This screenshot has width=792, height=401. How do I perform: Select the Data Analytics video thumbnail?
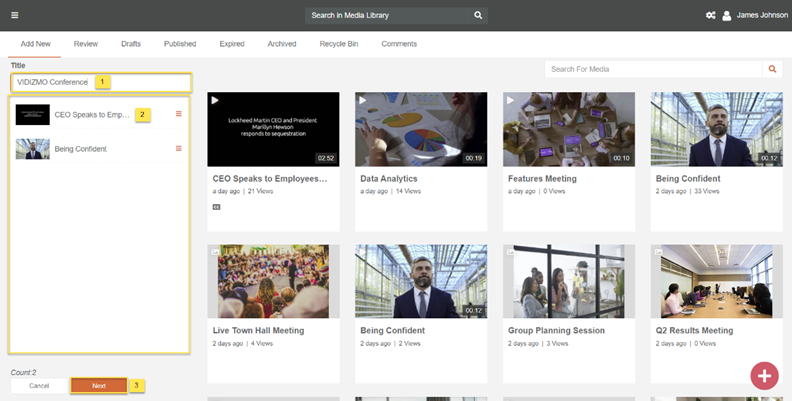point(421,129)
